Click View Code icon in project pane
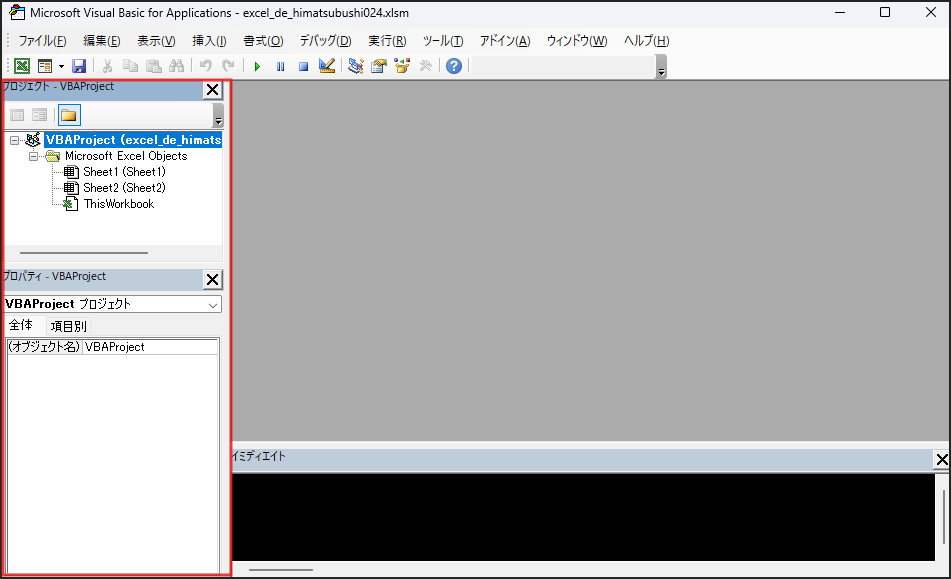Screen dimensions: 951x579 pyautogui.click(x=18, y=115)
